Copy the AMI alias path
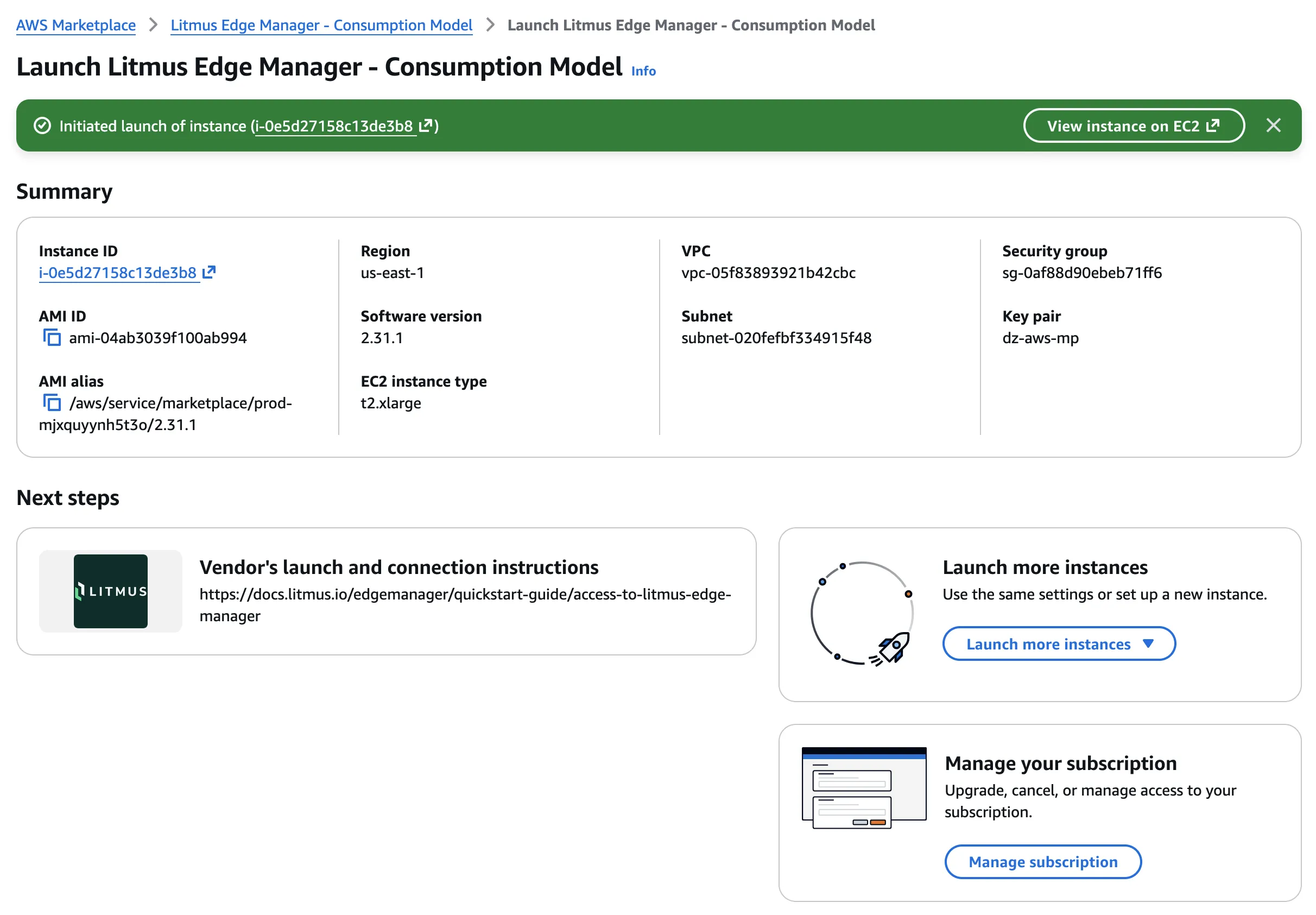This screenshot has width=1316, height=915. pos(52,403)
